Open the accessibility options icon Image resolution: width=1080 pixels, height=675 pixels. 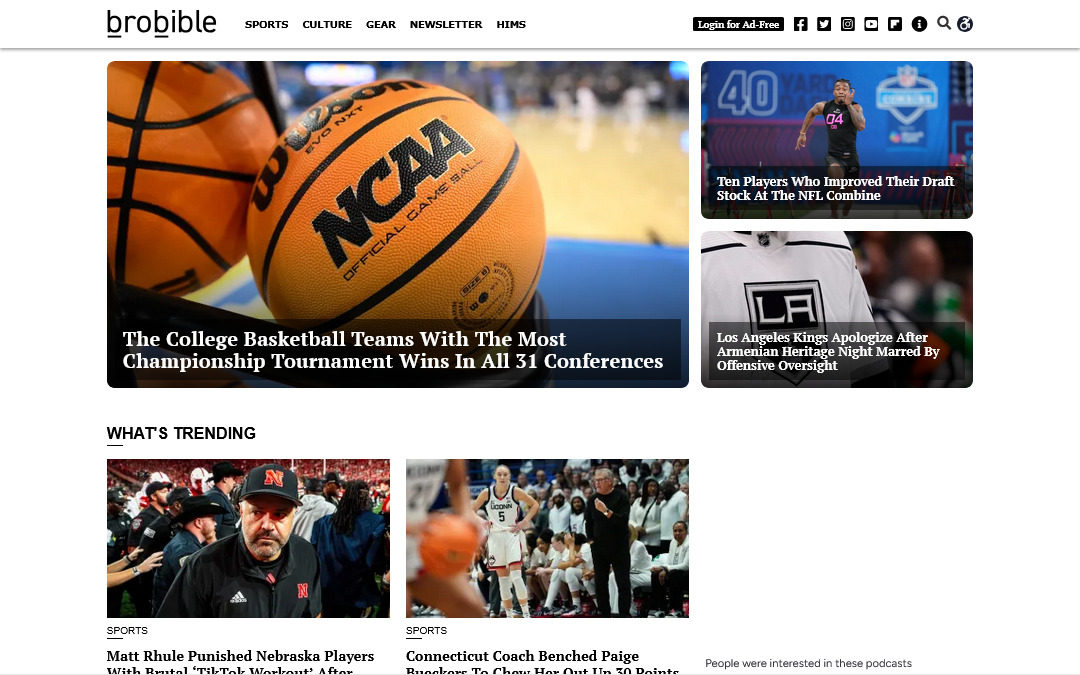coord(965,24)
